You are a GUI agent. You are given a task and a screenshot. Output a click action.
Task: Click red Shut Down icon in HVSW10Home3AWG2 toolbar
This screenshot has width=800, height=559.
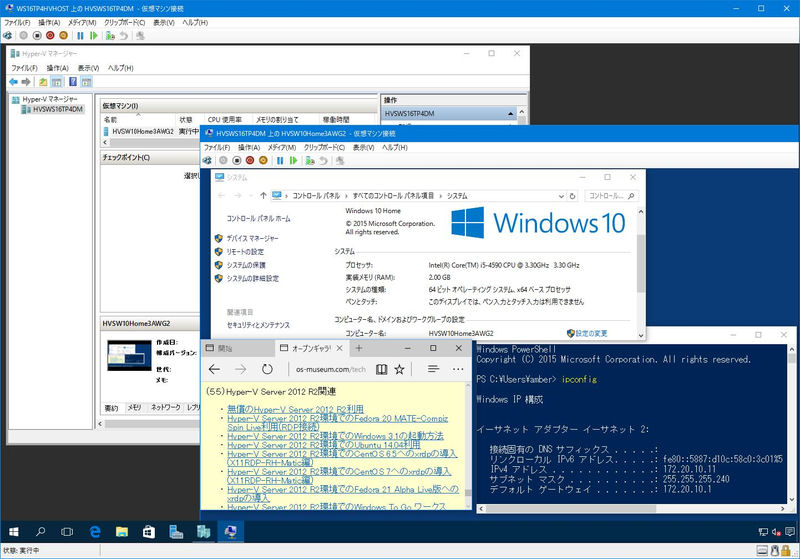tap(250, 161)
